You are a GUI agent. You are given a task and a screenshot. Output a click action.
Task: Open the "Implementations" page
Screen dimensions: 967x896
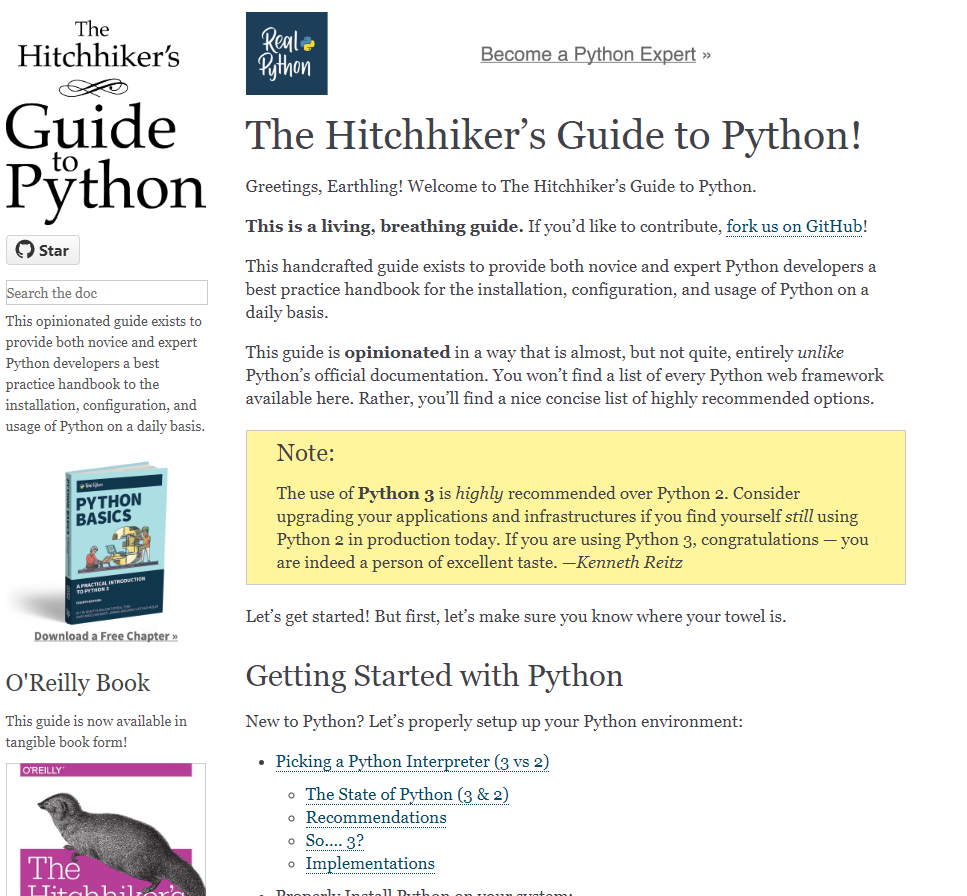point(369,863)
